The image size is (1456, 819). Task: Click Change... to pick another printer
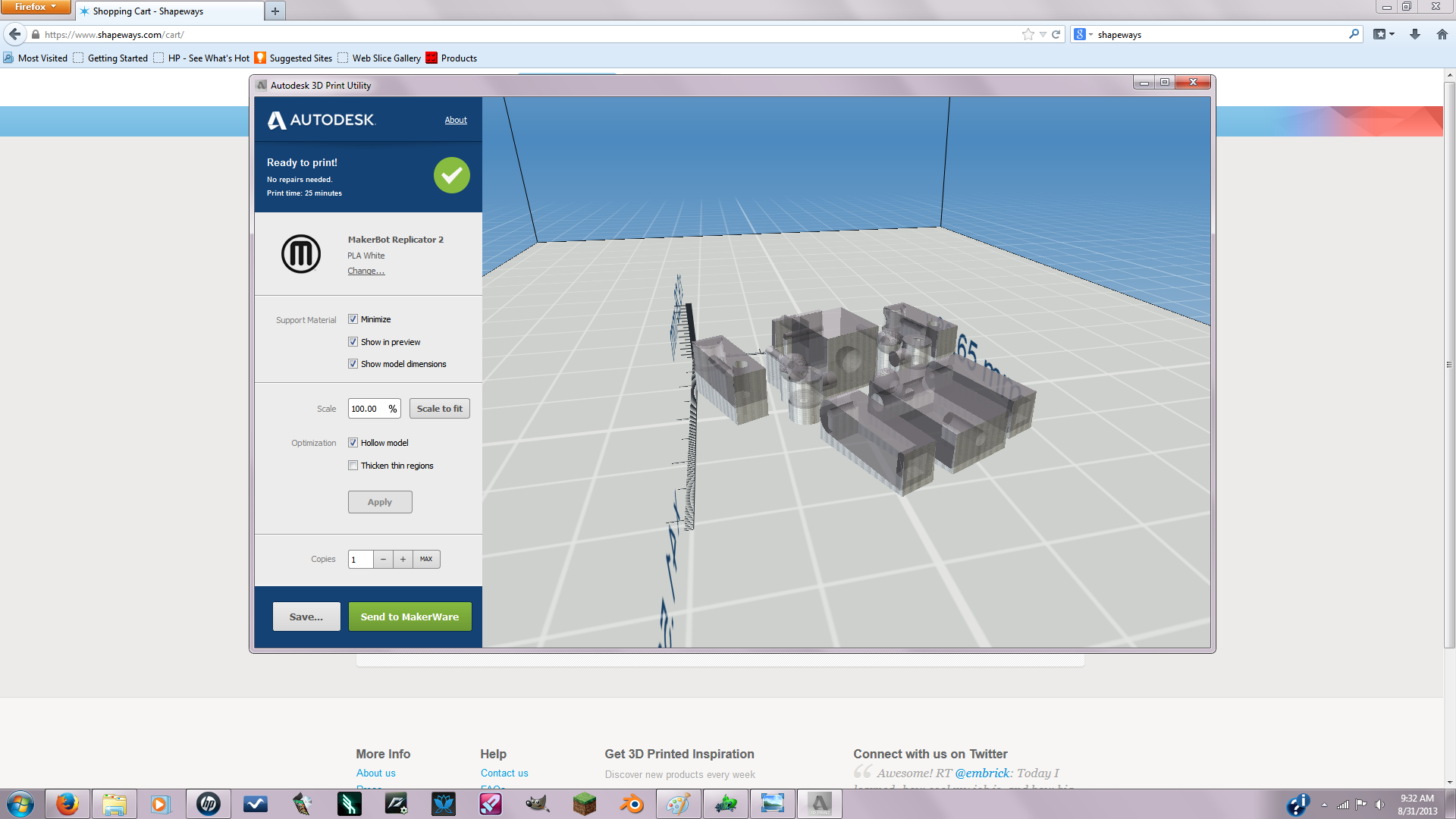point(366,271)
